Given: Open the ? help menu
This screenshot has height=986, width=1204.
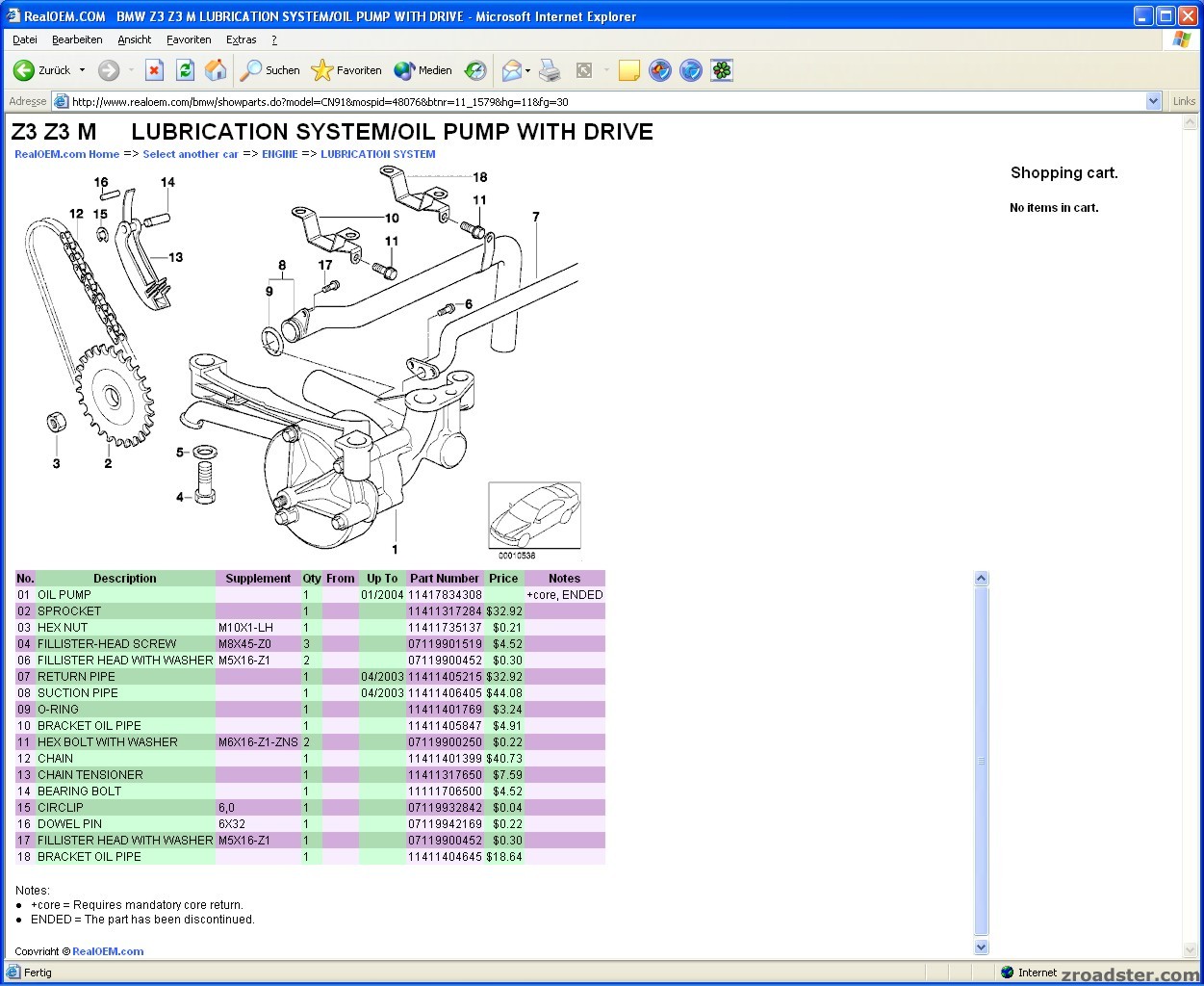Looking at the screenshot, I should [274, 39].
